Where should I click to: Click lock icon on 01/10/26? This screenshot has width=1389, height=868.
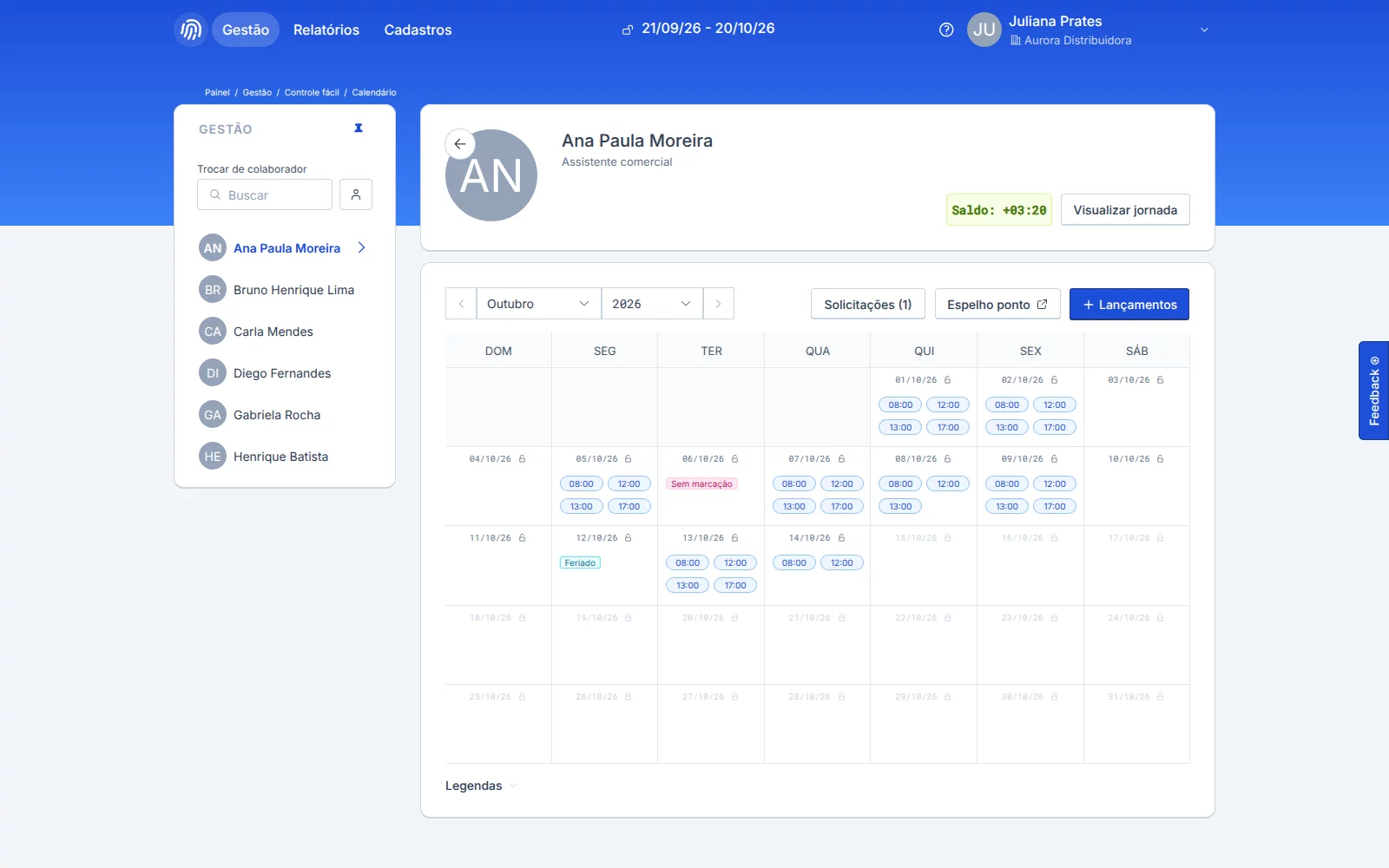pos(948,380)
